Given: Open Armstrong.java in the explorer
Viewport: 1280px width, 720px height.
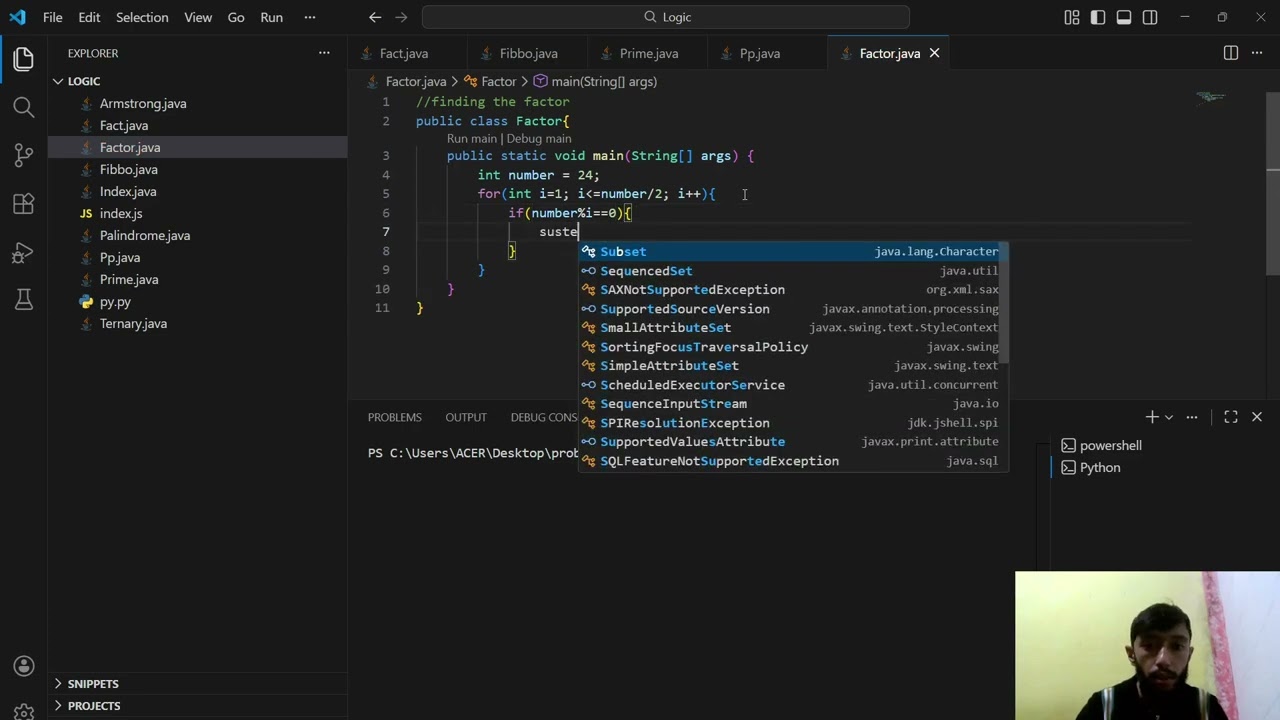Looking at the screenshot, I should click(198, 103).
